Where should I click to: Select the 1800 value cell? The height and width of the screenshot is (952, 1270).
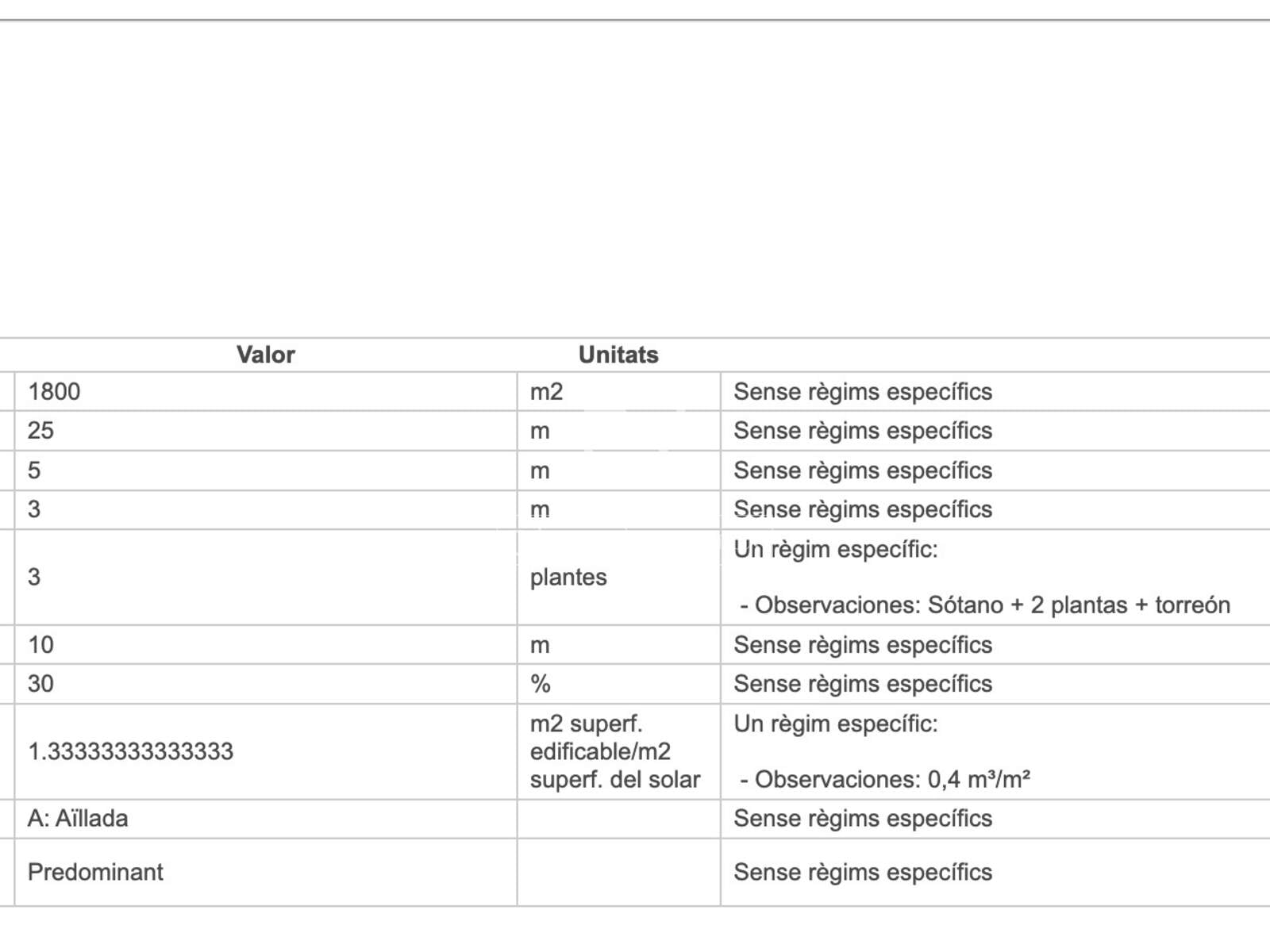266,391
